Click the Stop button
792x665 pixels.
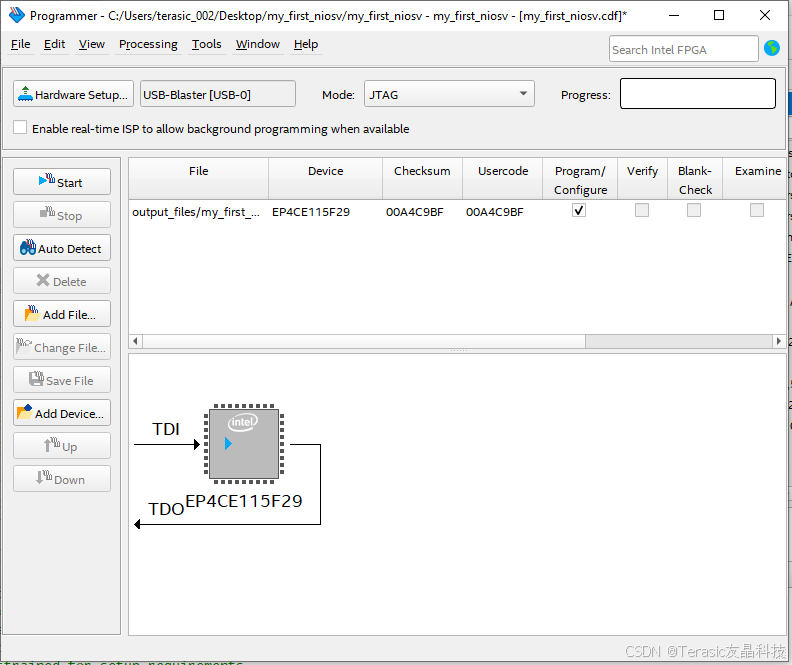[62, 215]
